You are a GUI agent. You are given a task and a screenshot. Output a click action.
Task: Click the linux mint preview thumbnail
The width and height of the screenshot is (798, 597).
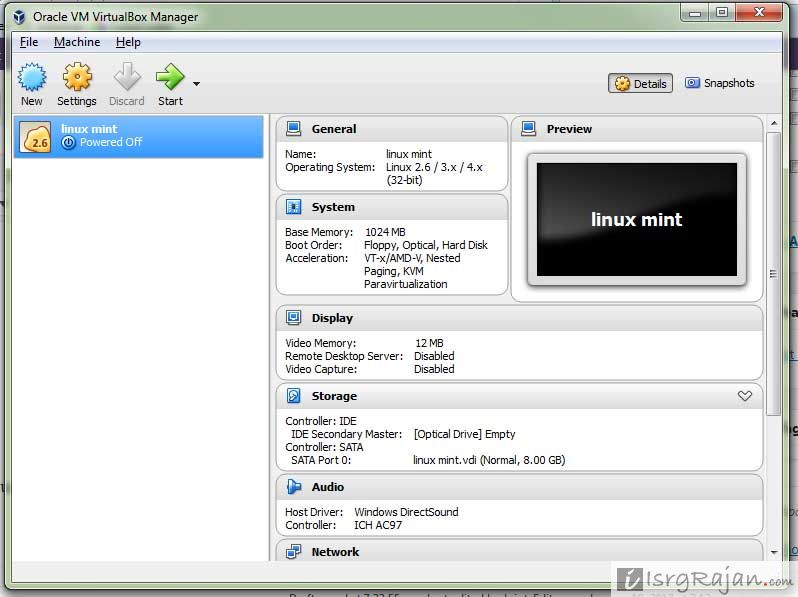637,219
